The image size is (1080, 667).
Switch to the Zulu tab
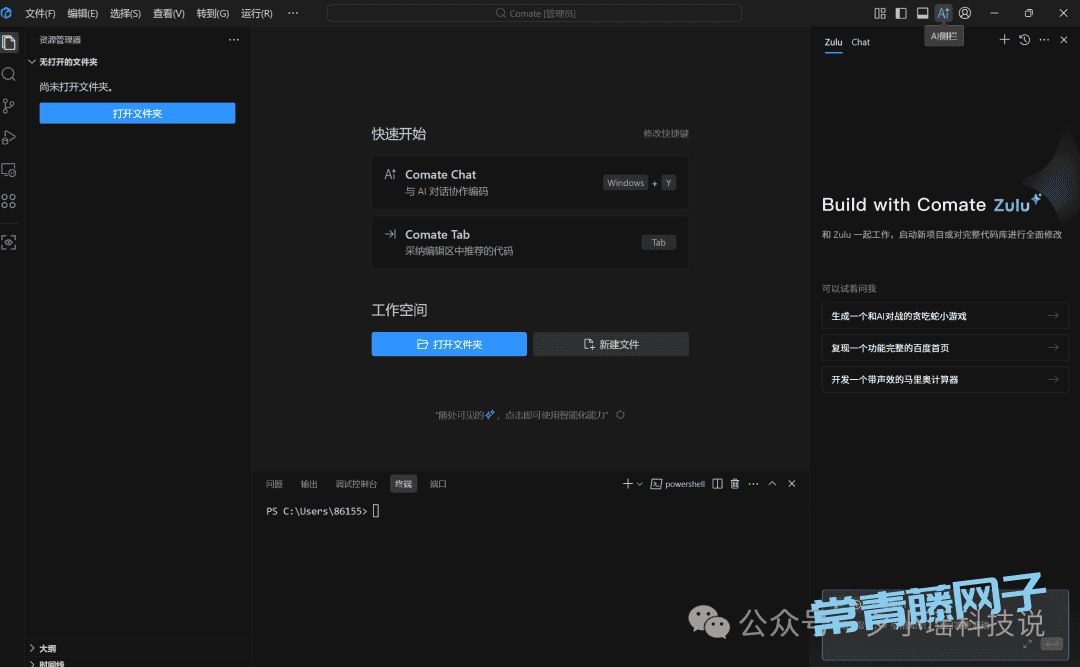pyautogui.click(x=833, y=42)
